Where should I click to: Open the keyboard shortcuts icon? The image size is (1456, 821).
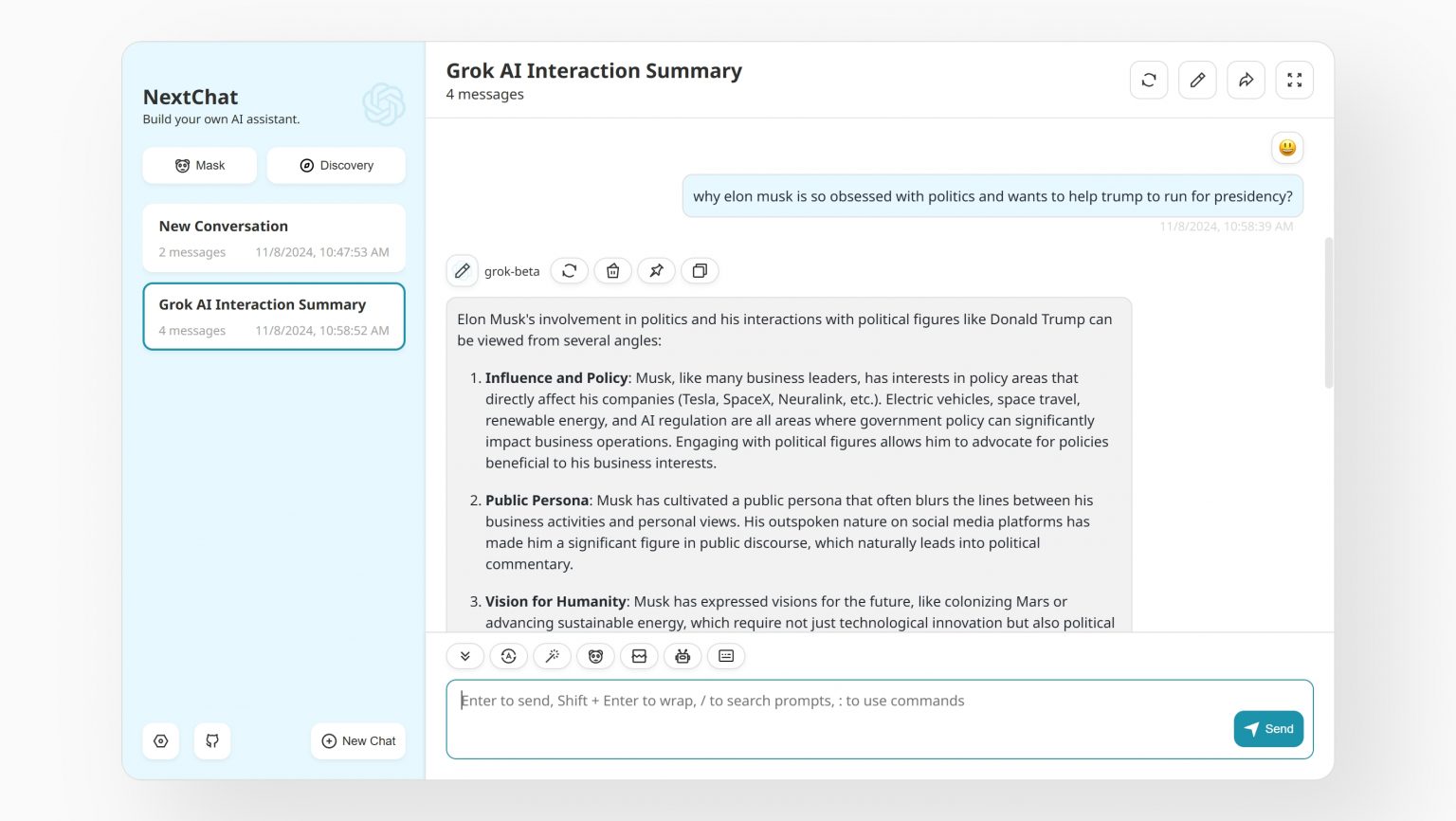point(726,655)
